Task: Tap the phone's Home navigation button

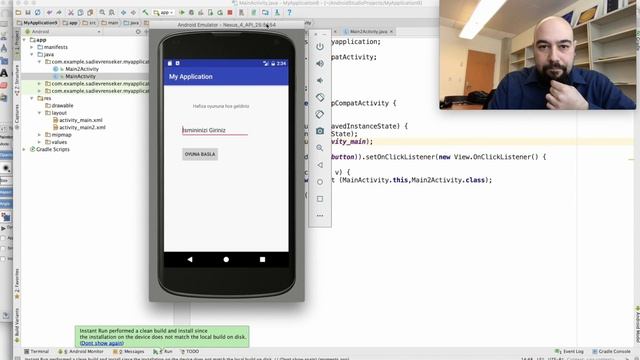Action: [x=226, y=259]
